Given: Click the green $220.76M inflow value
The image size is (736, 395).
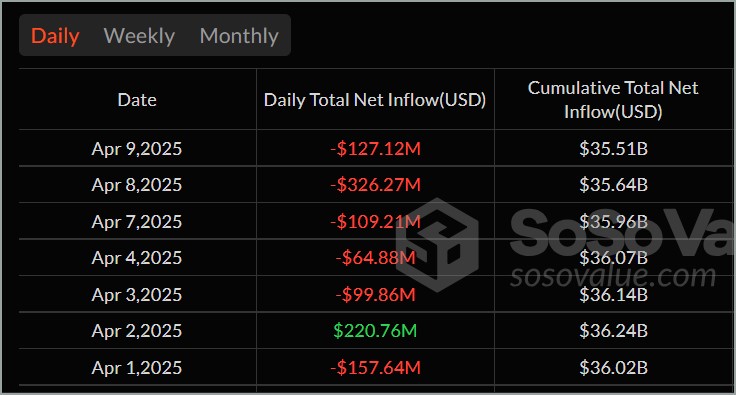Looking at the screenshot, I should tap(375, 331).
